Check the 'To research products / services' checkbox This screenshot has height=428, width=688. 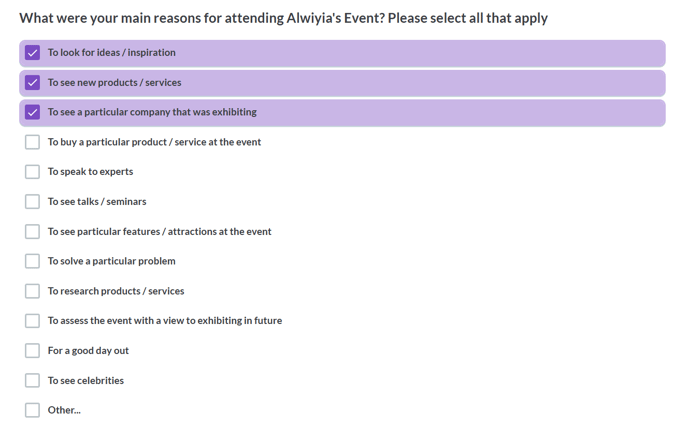pyautogui.click(x=33, y=291)
